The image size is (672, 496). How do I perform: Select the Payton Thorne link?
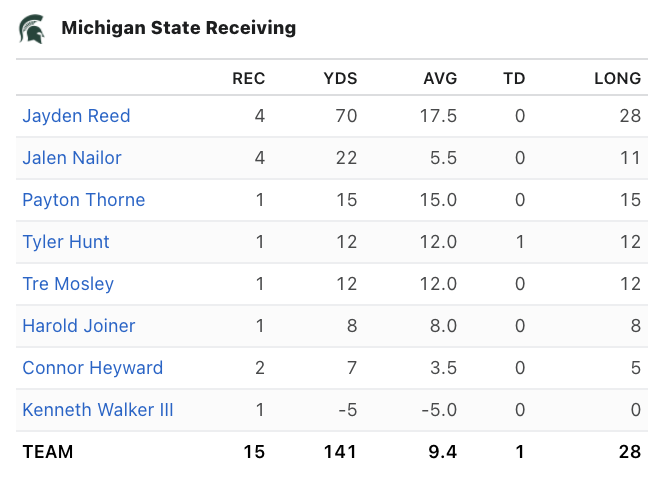click(83, 200)
